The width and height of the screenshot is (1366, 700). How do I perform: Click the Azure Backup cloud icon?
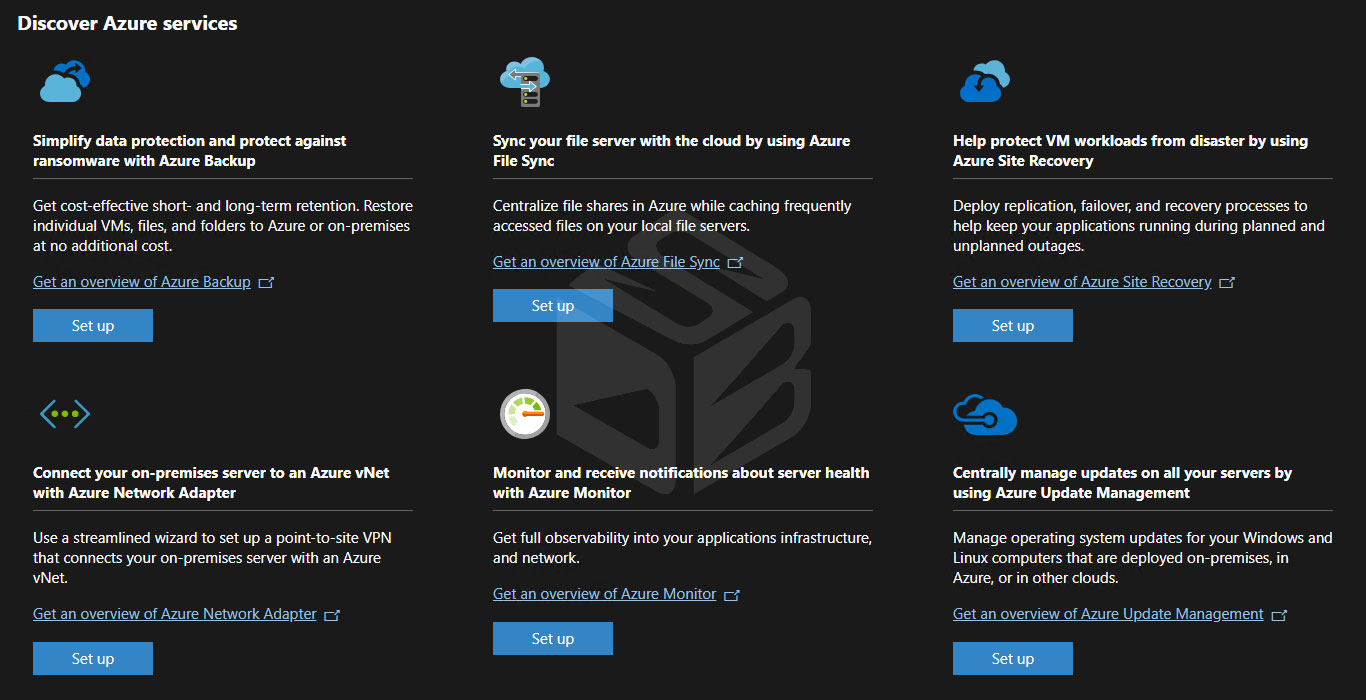pos(64,81)
